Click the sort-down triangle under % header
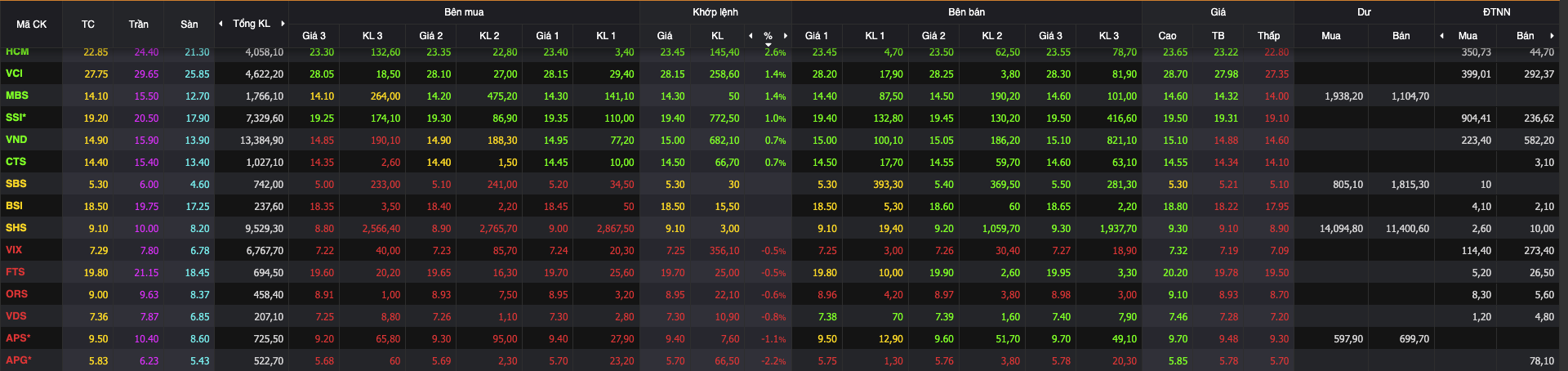The width and height of the screenshot is (1568, 371). point(768,45)
